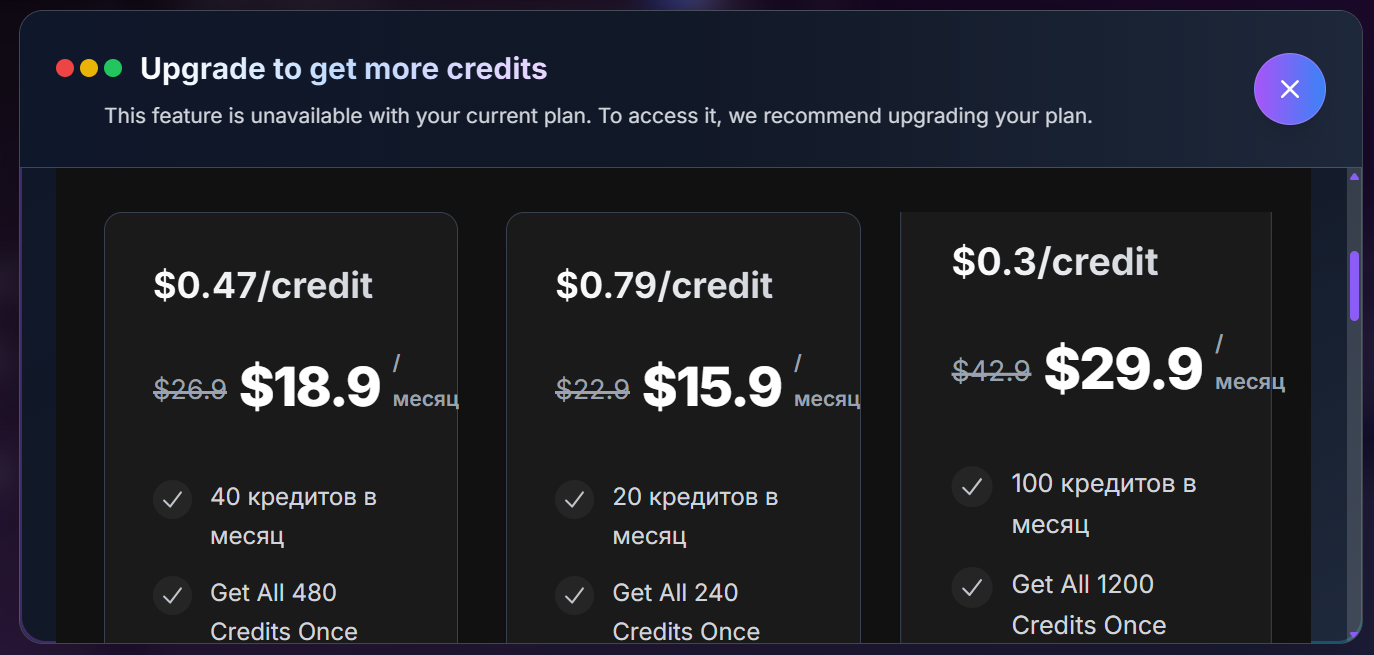
Task: Choose the $29.9 monthly price
Action: pyautogui.click(x=1123, y=369)
